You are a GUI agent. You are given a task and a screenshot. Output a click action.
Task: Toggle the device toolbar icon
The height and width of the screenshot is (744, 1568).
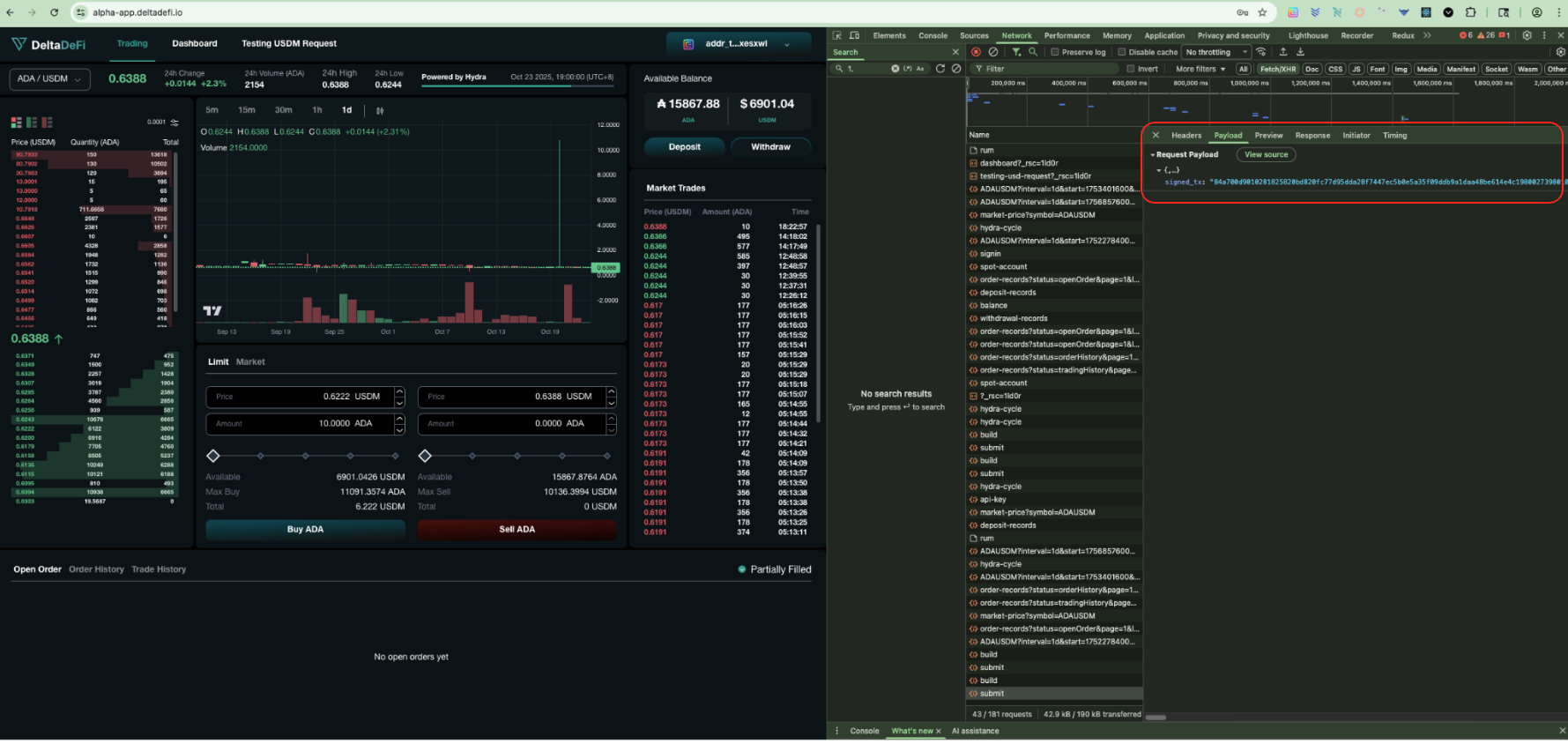[x=854, y=36]
